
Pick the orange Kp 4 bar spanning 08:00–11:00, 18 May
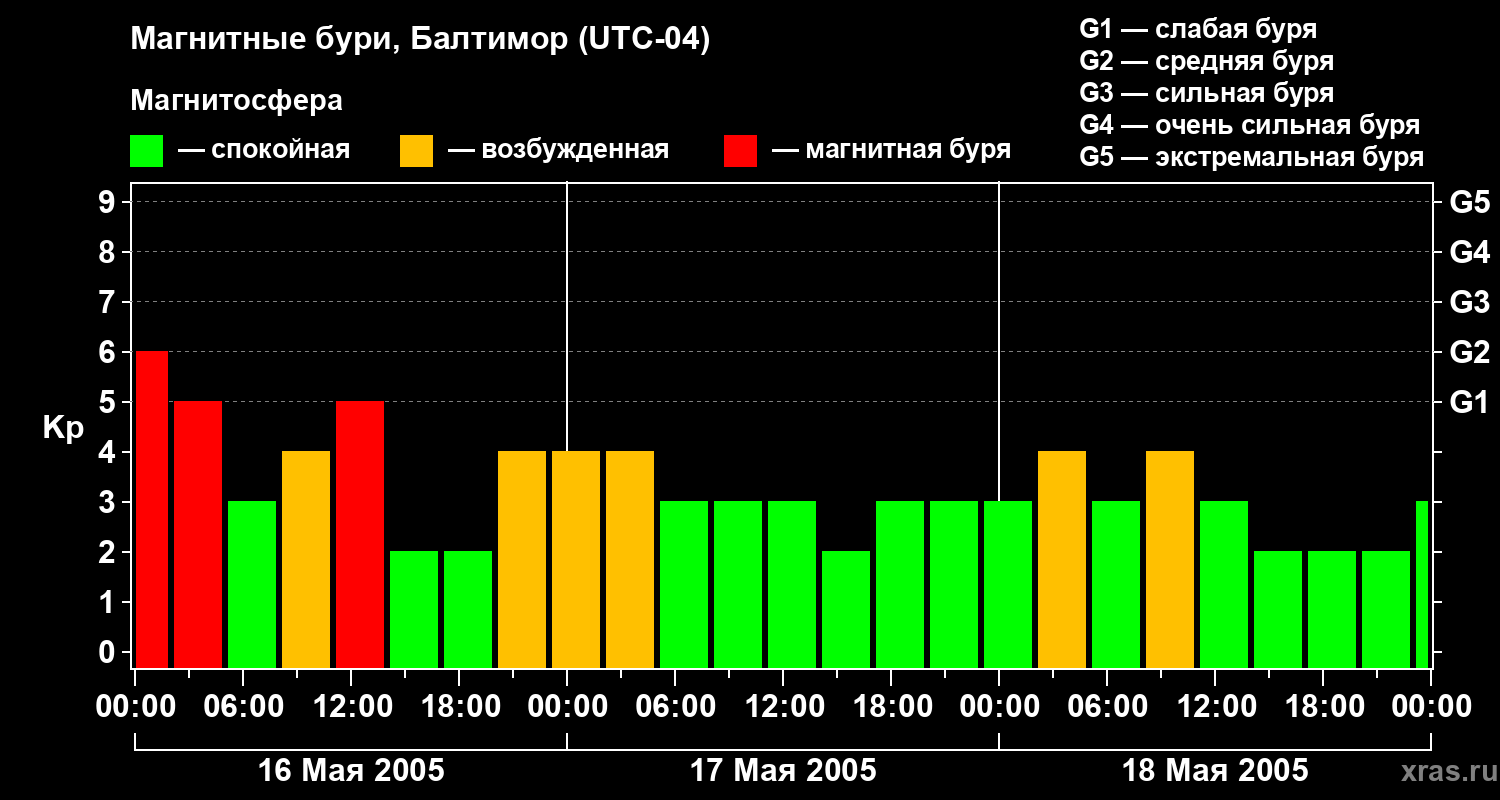(1170, 559)
